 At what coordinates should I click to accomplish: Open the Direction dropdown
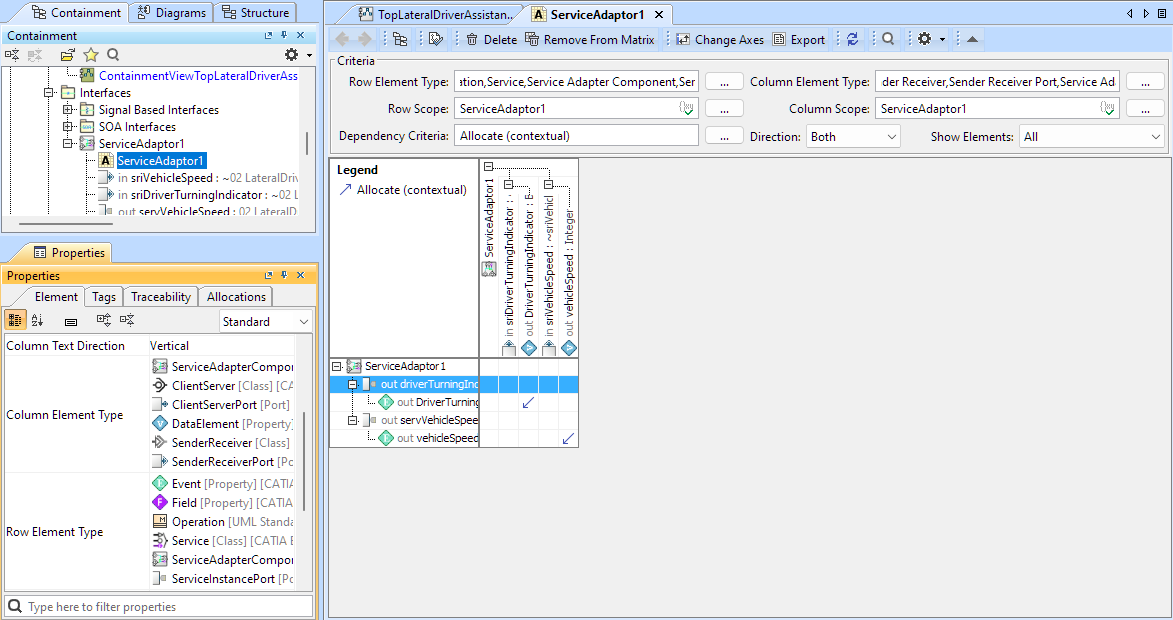853,136
